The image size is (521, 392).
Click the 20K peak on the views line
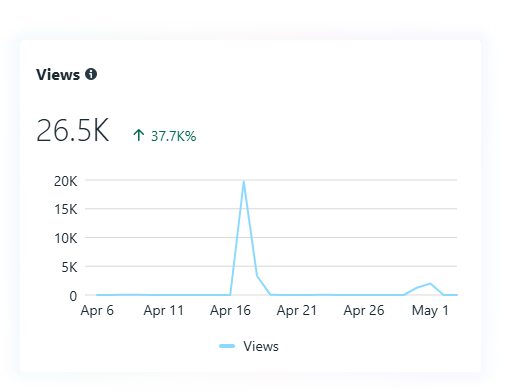tap(244, 182)
